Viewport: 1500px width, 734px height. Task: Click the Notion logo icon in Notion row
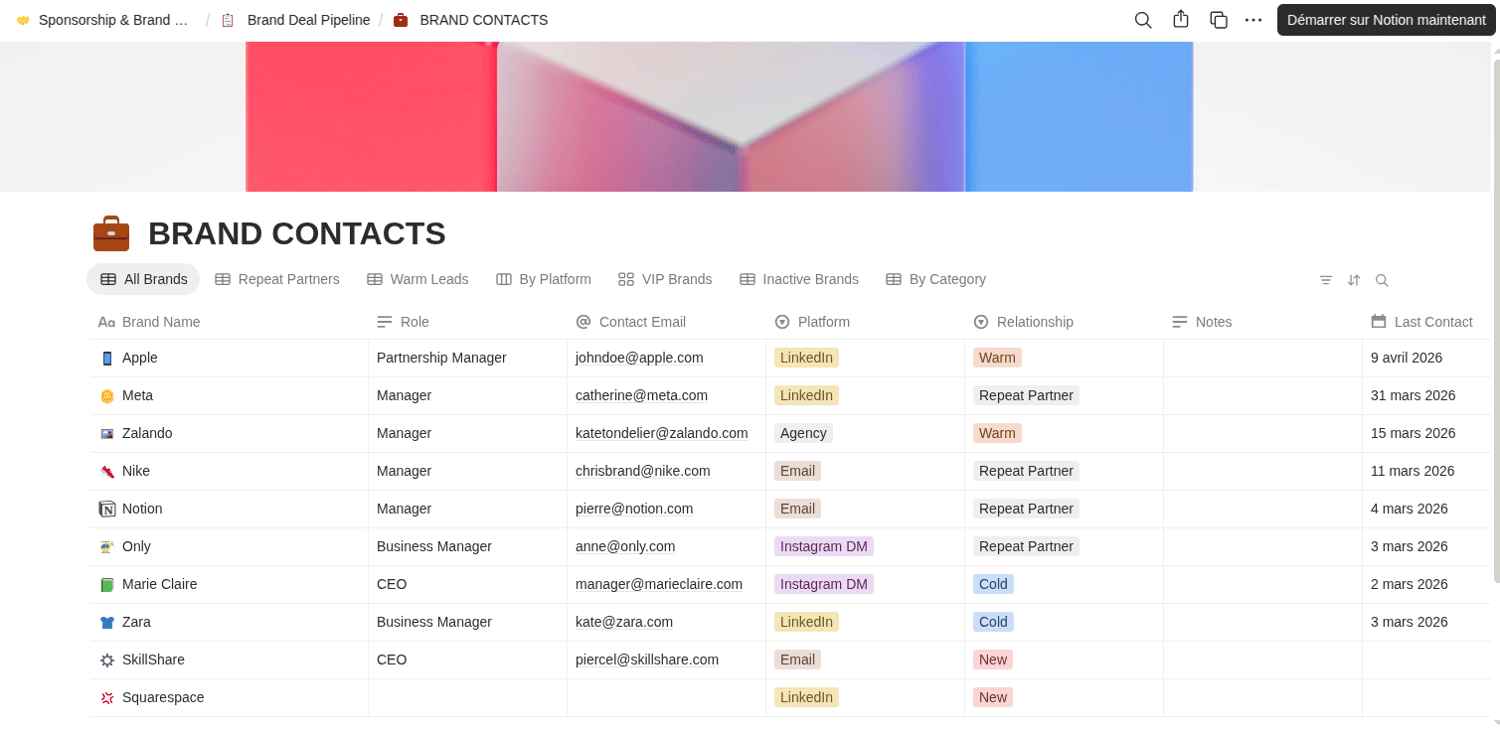[108, 509]
